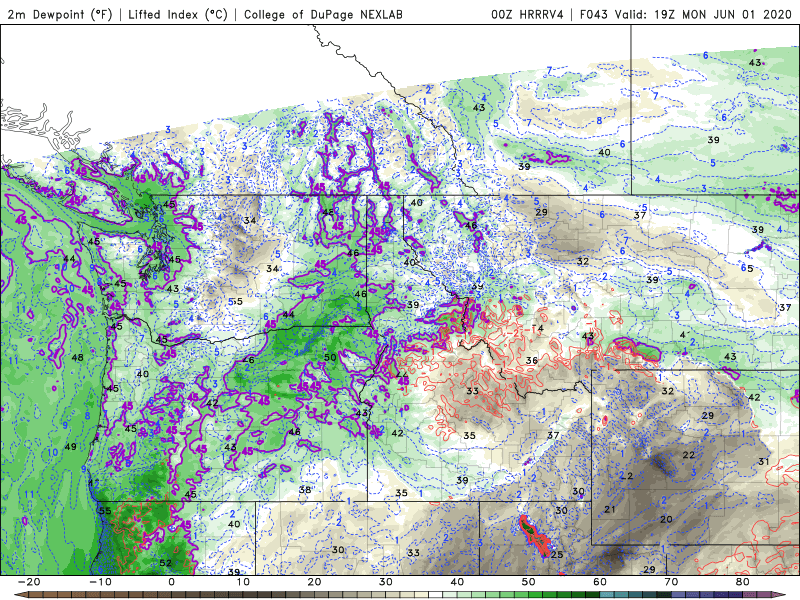Screen dimensions: 800x600
Task: Click the -10 label on the color scale
Action: click(100, 582)
